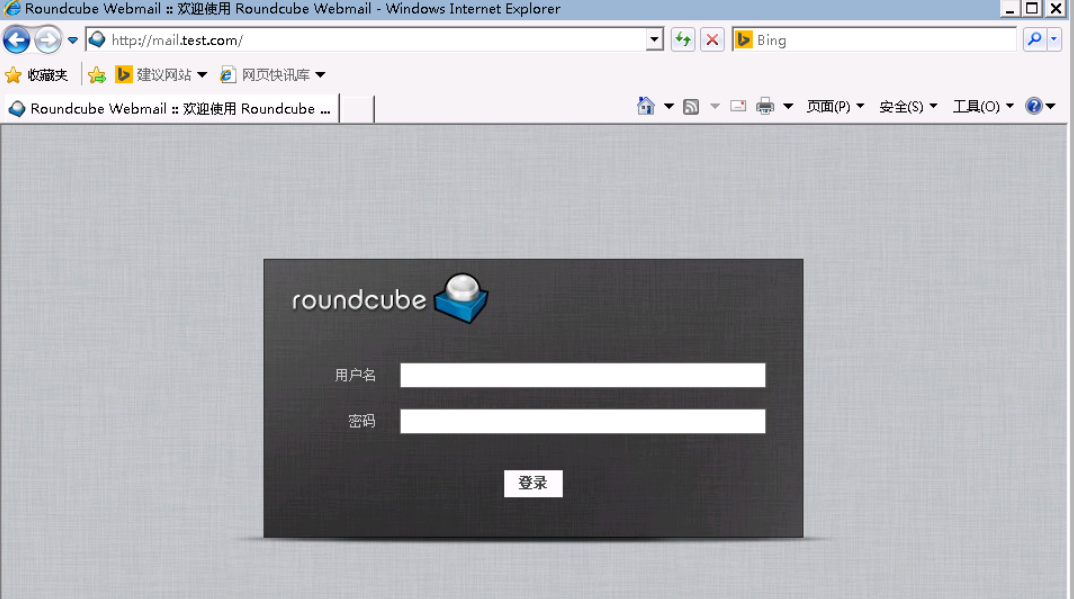Image resolution: width=1074 pixels, height=599 pixels.
Task: Click Internet Explorer icon in title bar
Action: pos(12,8)
